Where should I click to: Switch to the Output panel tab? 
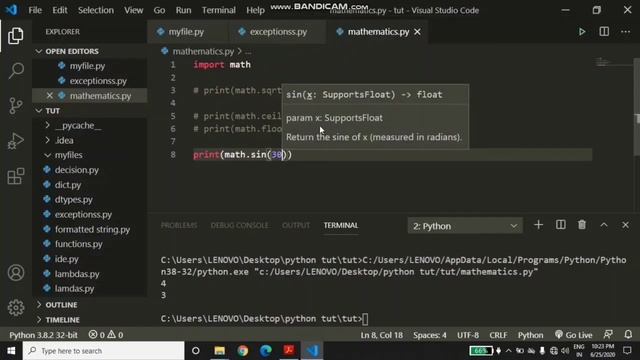296,225
